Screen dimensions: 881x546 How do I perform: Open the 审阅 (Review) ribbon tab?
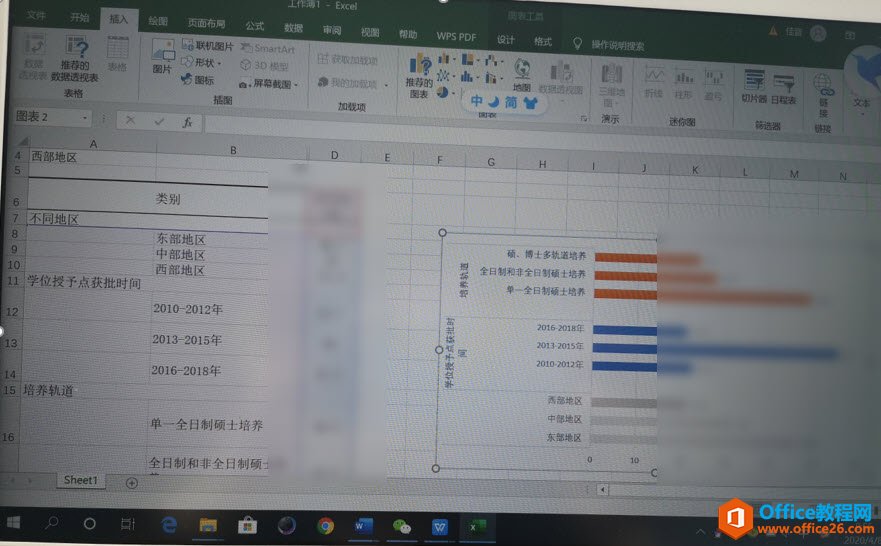(x=331, y=30)
